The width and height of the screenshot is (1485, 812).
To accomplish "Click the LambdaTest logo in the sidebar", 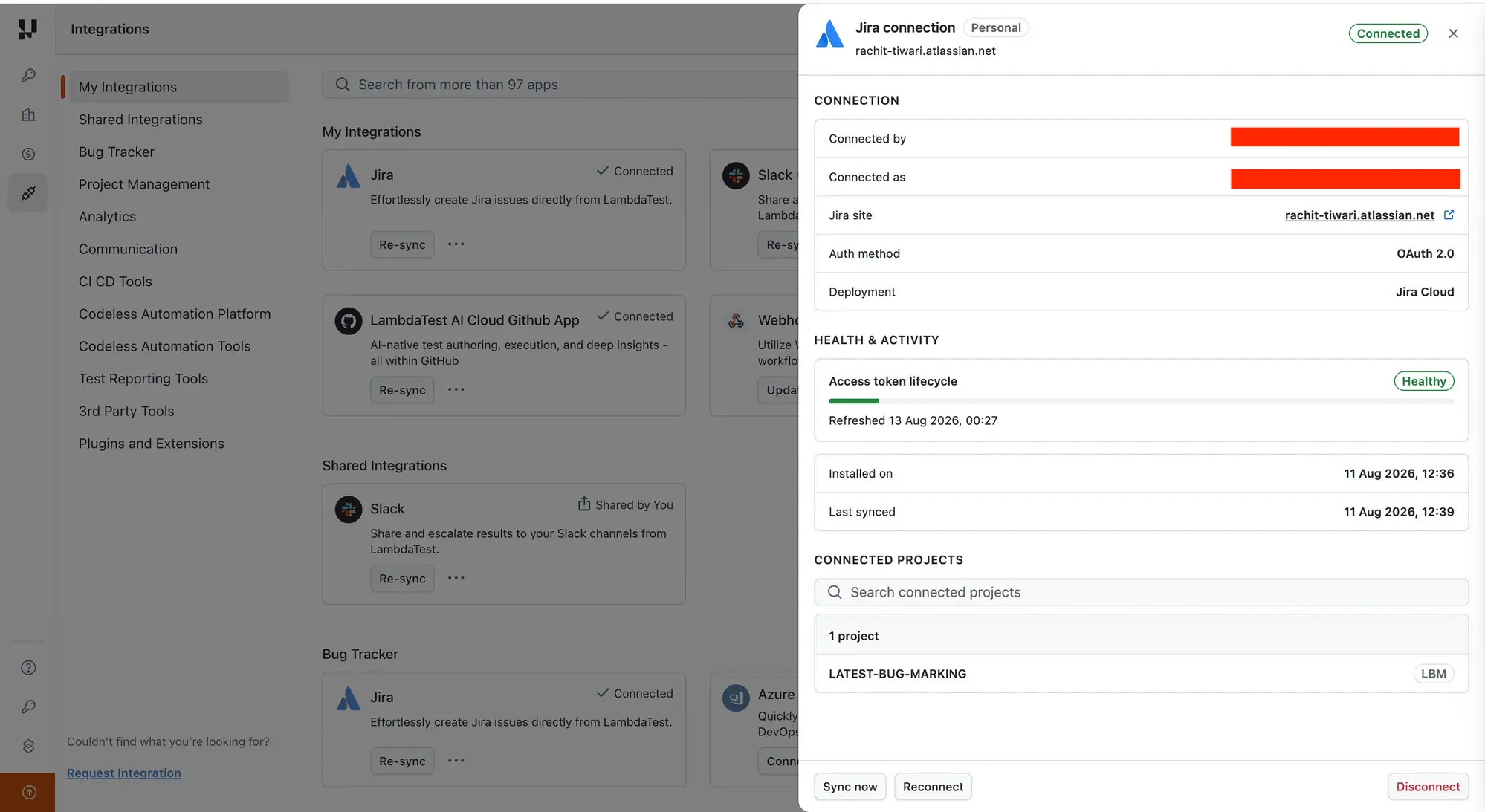I will coord(27,29).
